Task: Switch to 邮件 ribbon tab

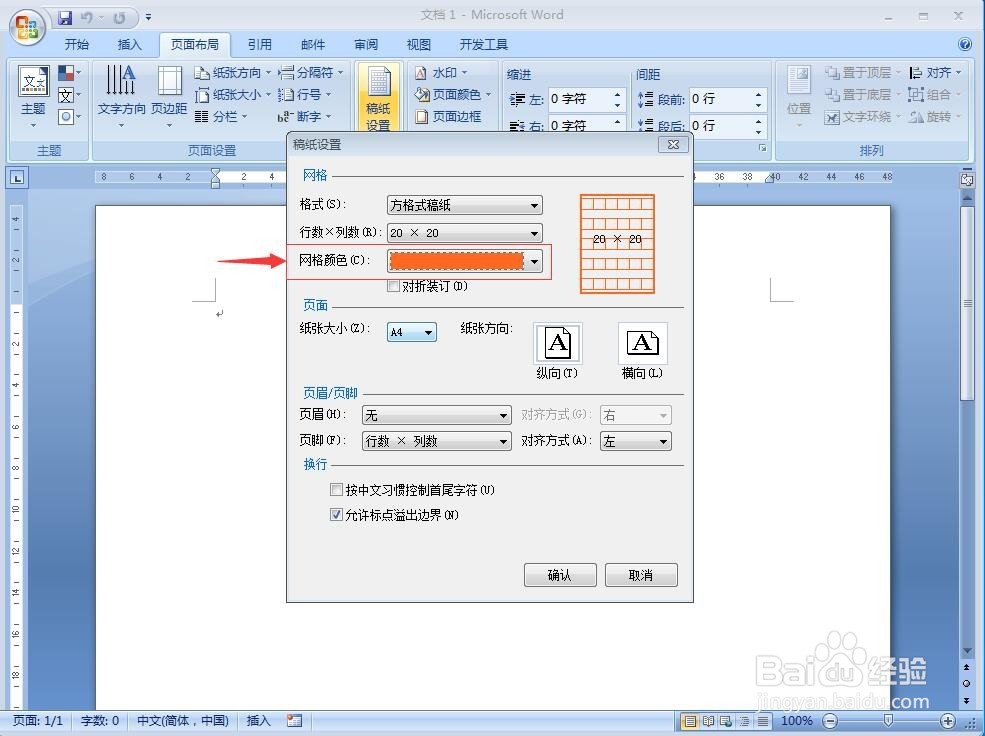Action: tap(313, 45)
